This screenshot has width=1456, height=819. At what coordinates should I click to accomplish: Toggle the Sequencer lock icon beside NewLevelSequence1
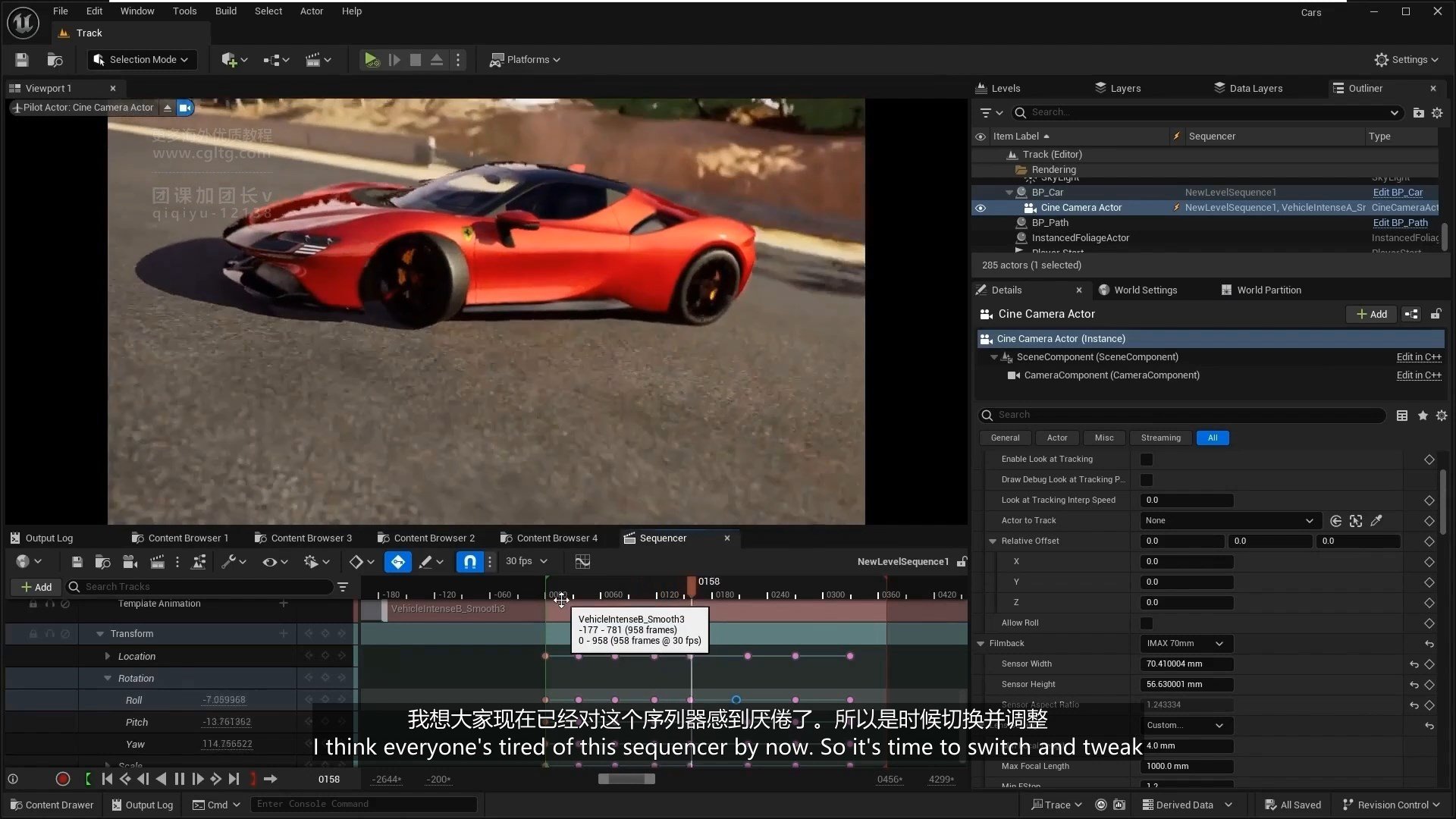(962, 562)
